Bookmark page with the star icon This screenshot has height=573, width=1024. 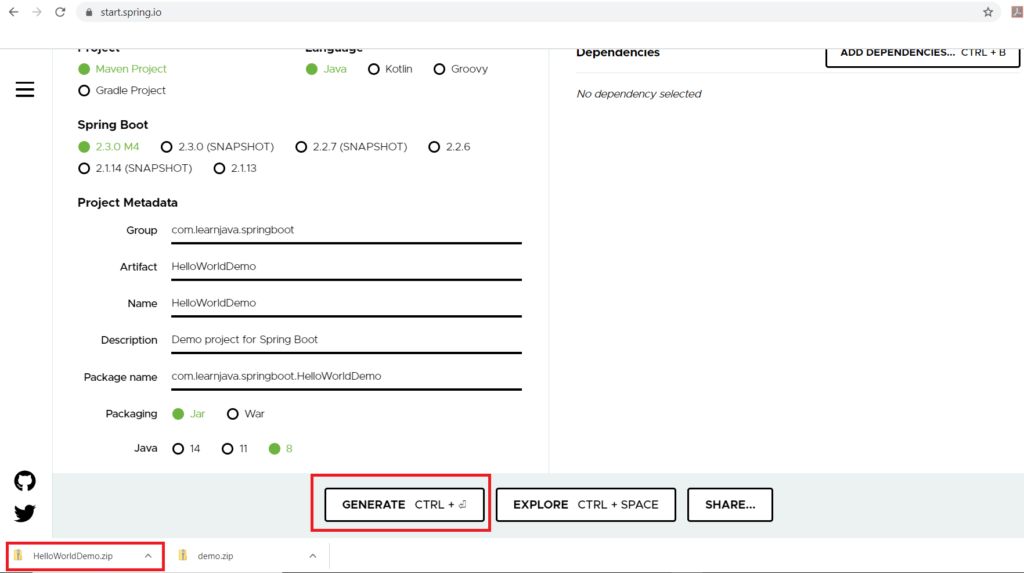988,12
